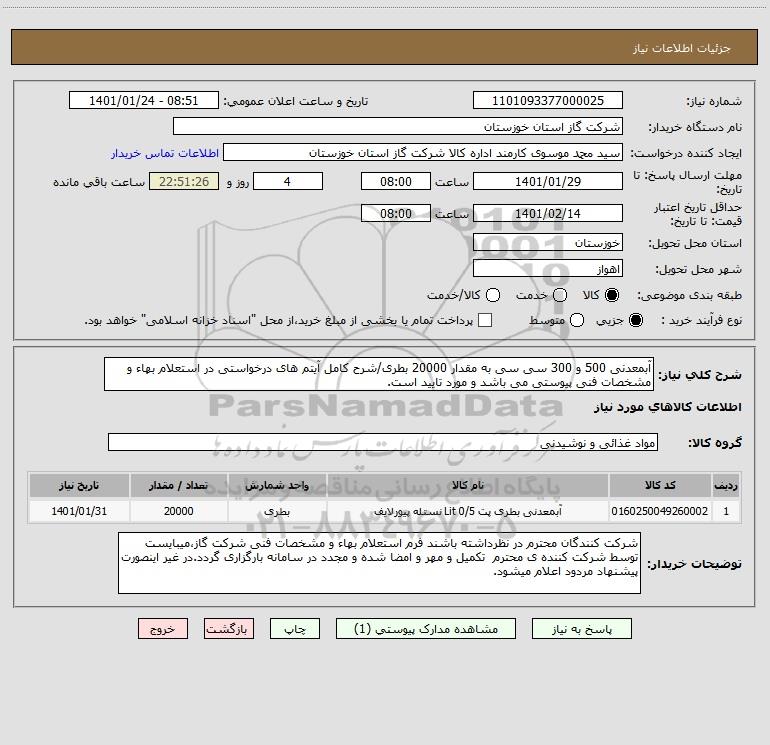The height and width of the screenshot is (745, 770).
Task: Click the buyer notes text area
Action: point(379,563)
